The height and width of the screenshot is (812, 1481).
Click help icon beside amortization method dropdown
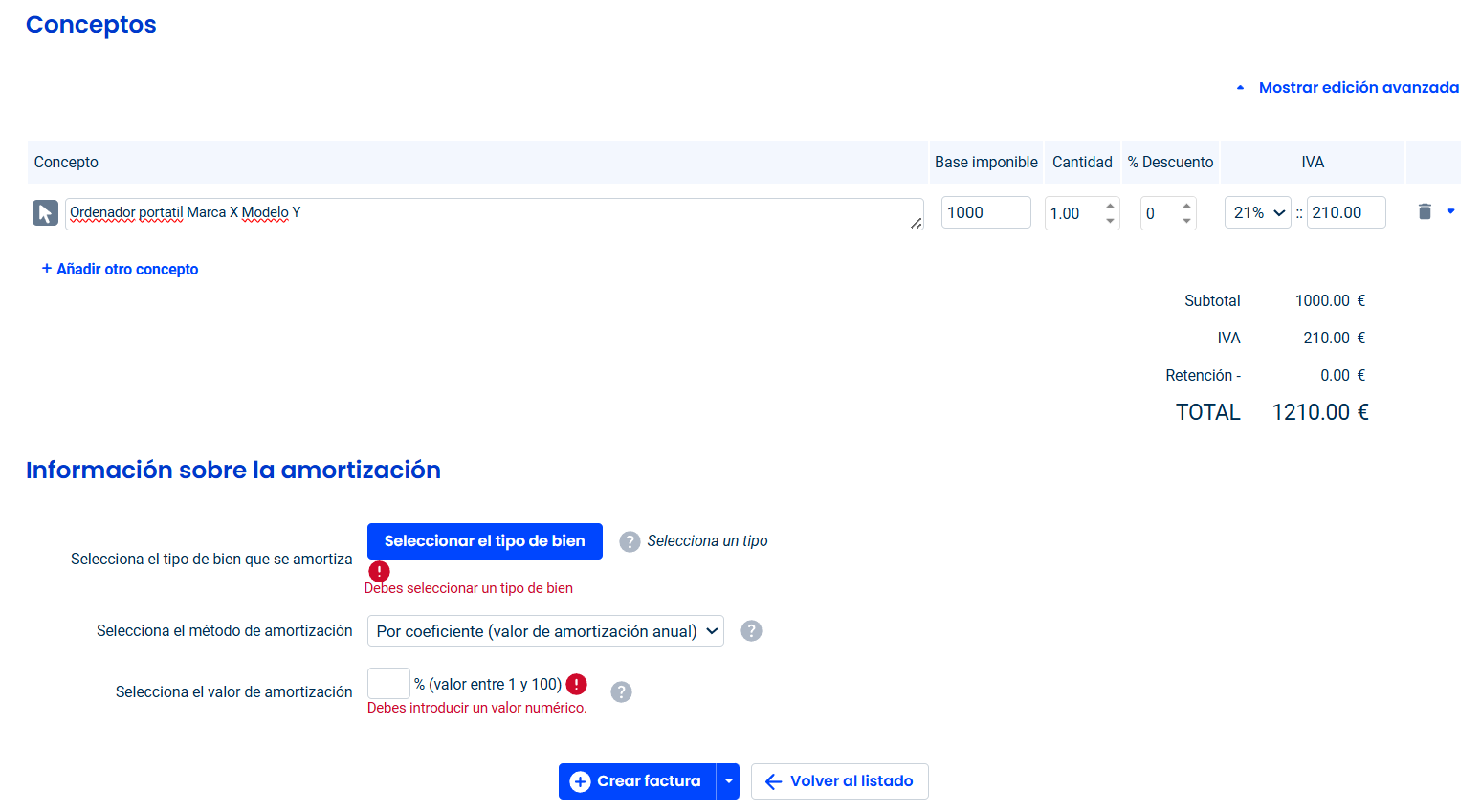pyautogui.click(x=752, y=631)
